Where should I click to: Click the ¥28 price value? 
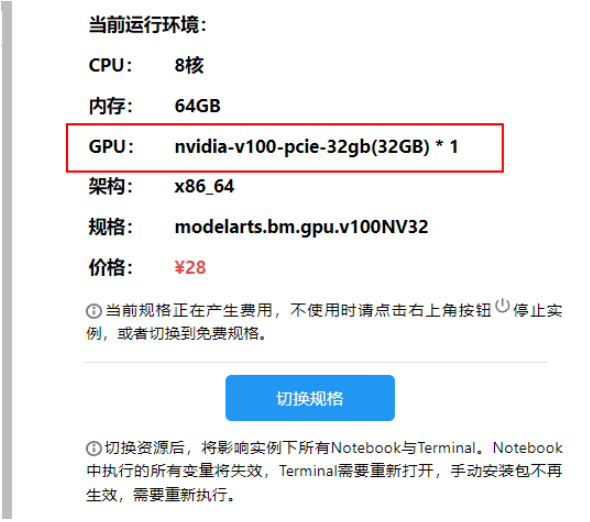(x=190, y=268)
